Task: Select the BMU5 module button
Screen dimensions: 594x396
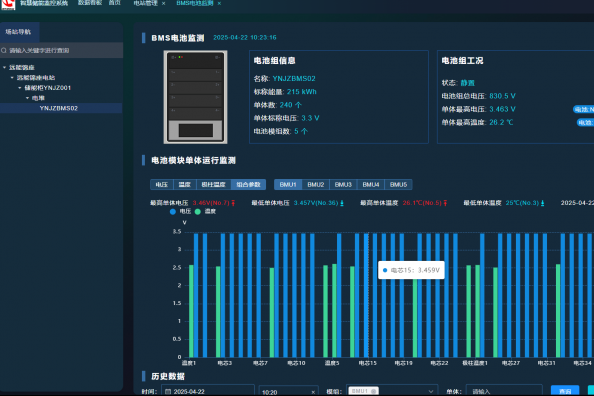Action: [x=399, y=185]
